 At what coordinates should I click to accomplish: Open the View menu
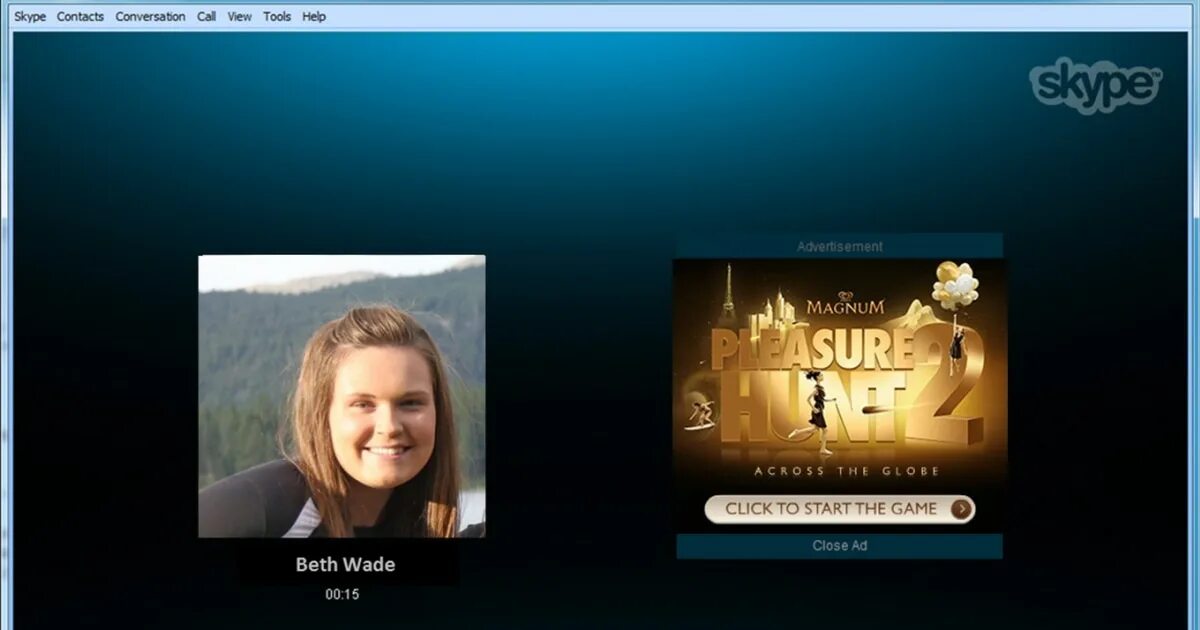[239, 16]
